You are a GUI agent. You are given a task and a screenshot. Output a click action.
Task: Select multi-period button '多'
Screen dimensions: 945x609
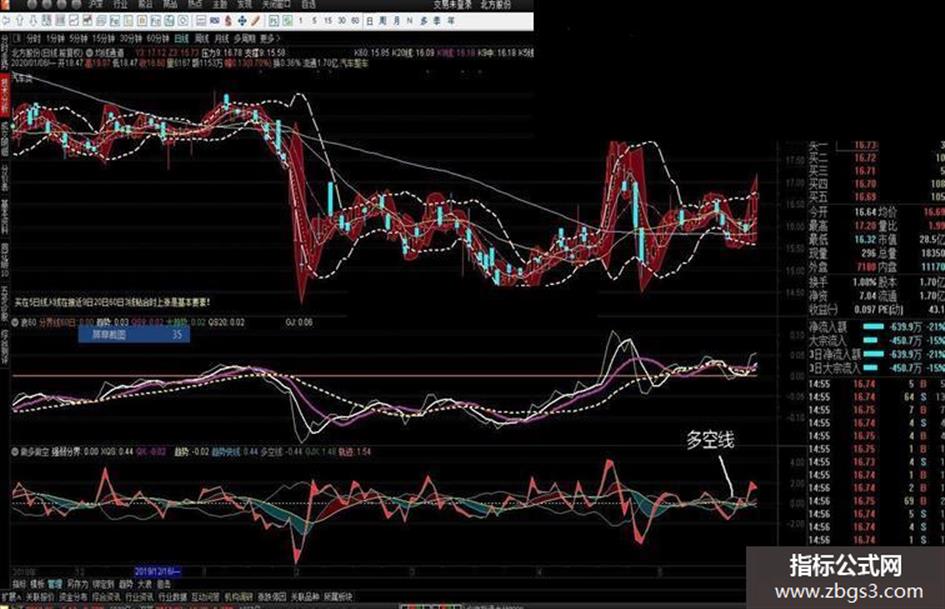tap(424, 21)
